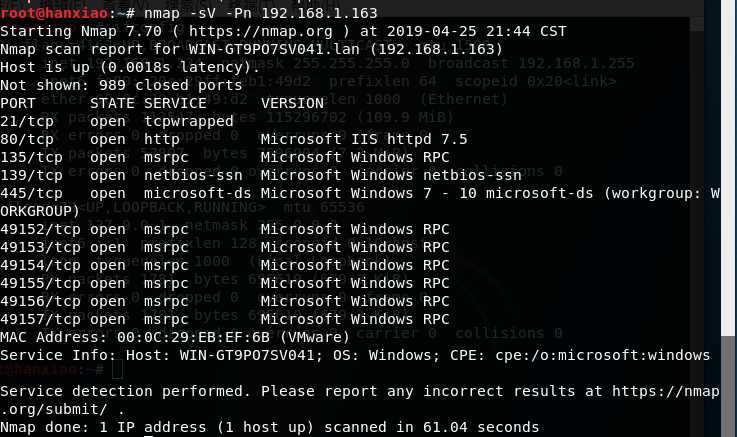Click the root@hanxiao red prompt text

point(54,13)
